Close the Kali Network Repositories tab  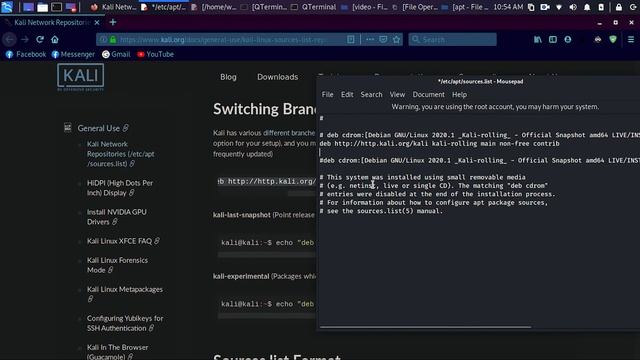(97, 22)
